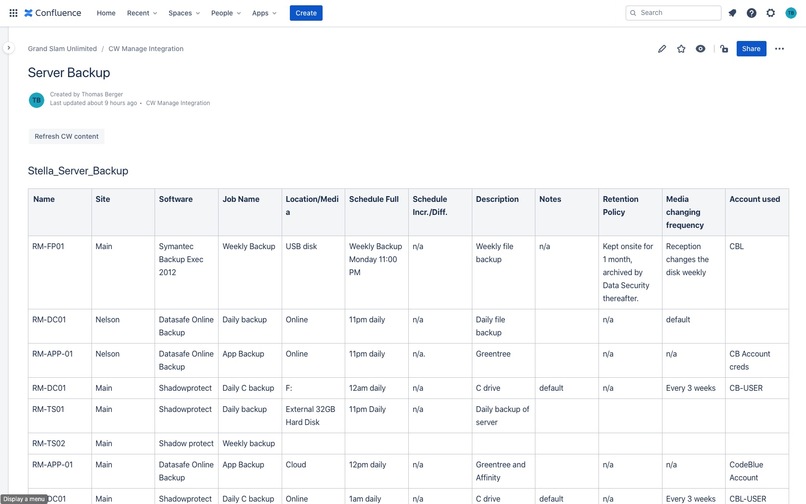Viewport: 806px width, 504px height.
Task: Open CW Manage Integration breadcrumb link
Action: [146, 48]
